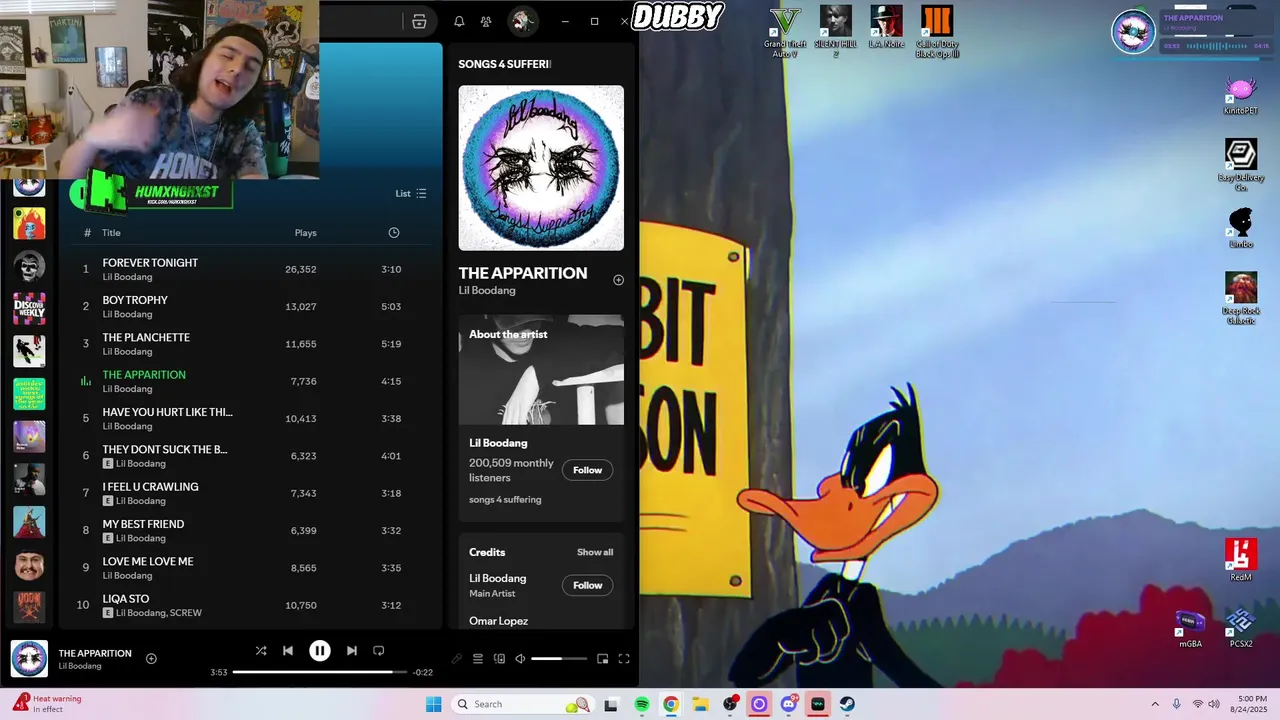Mute Spotify volume speaker icon

click(x=520, y=659)
